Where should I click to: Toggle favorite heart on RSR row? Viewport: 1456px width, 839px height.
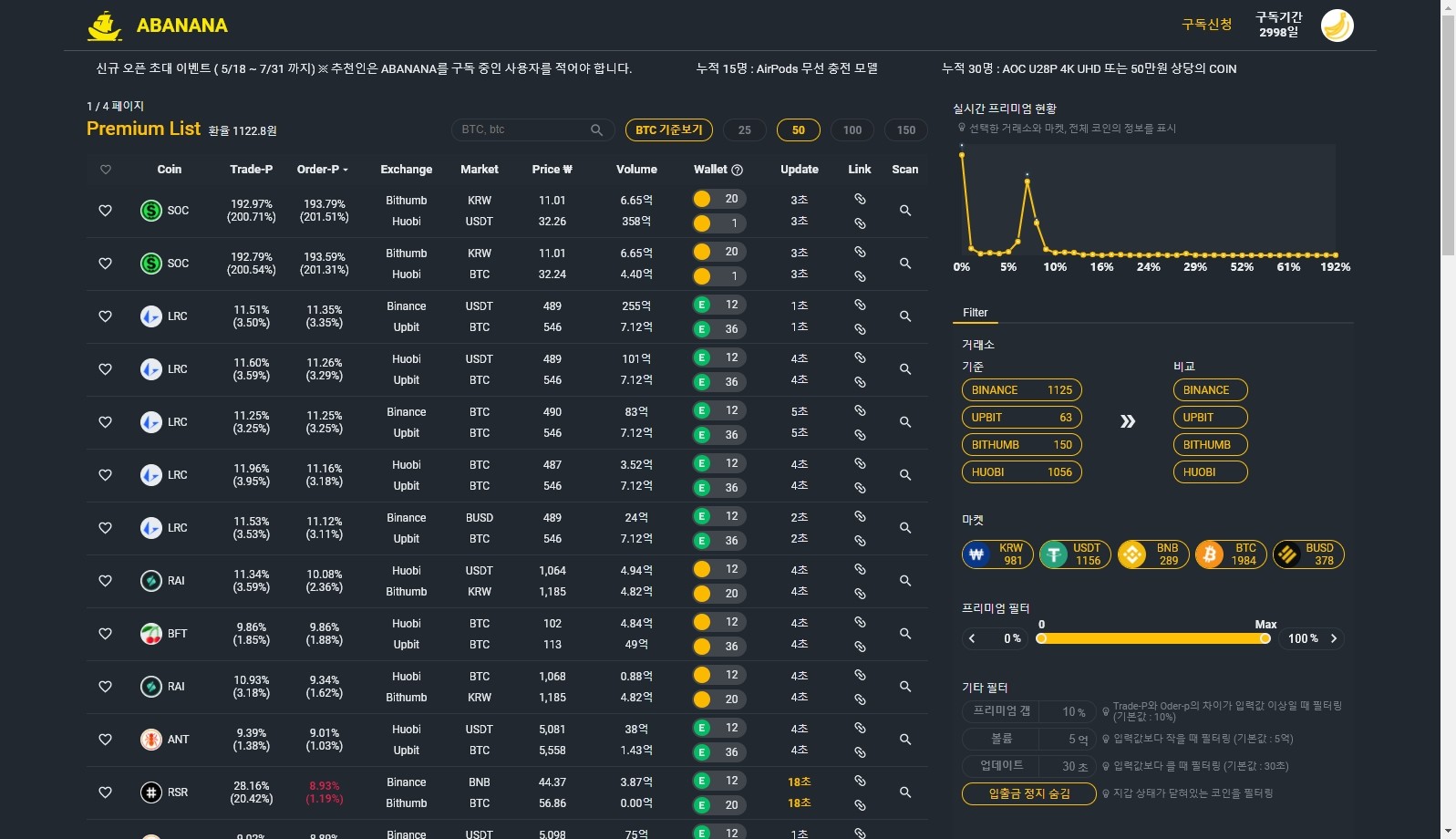click(x=106, y=792)
